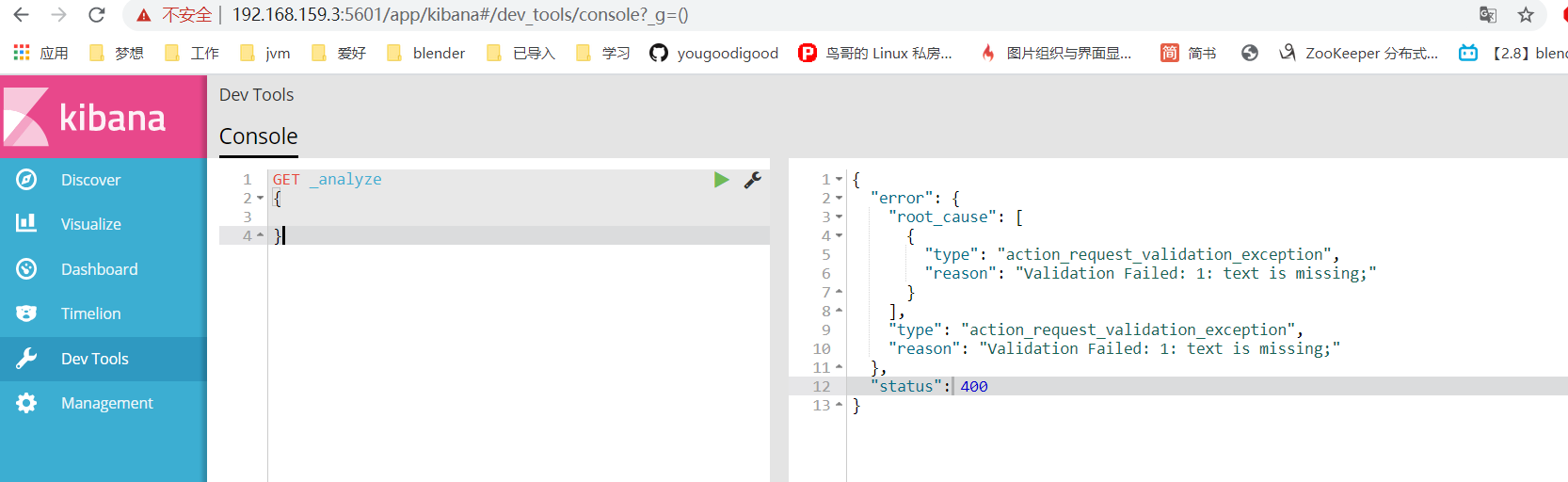Open Management from the sidebar

click(x=104, y=403)
